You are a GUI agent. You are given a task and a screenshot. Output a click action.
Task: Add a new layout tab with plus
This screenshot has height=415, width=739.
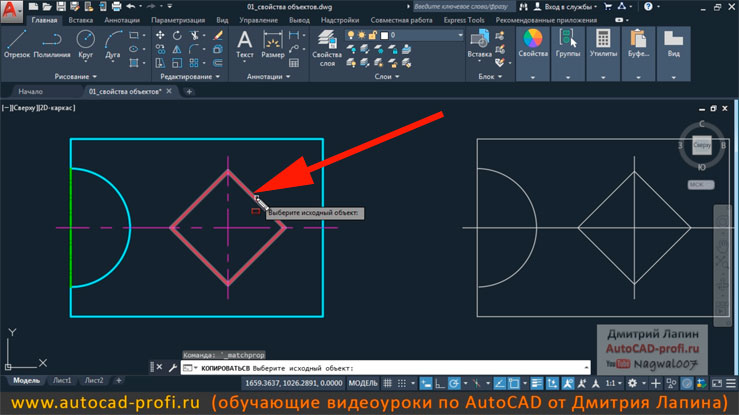[x=118, y=380]
